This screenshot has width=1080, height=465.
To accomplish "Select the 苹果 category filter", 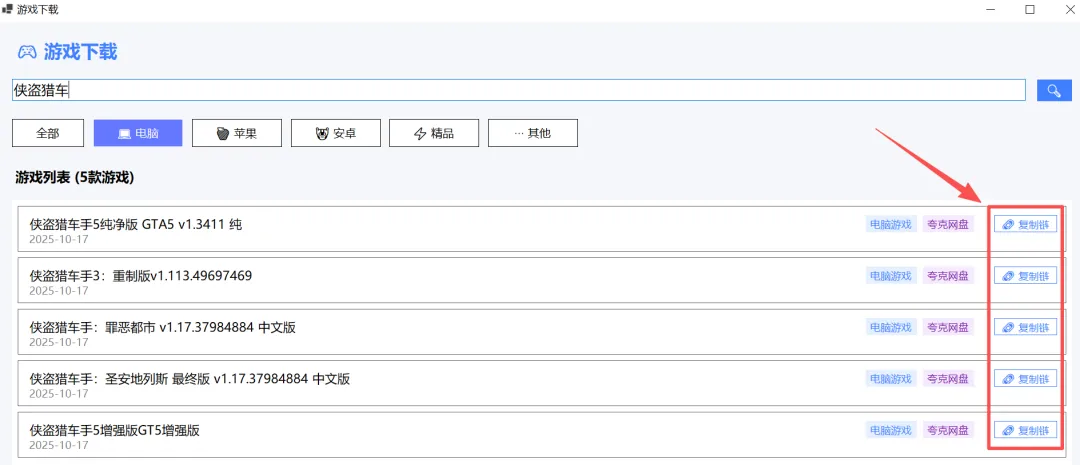I will (x=237, y=134).
